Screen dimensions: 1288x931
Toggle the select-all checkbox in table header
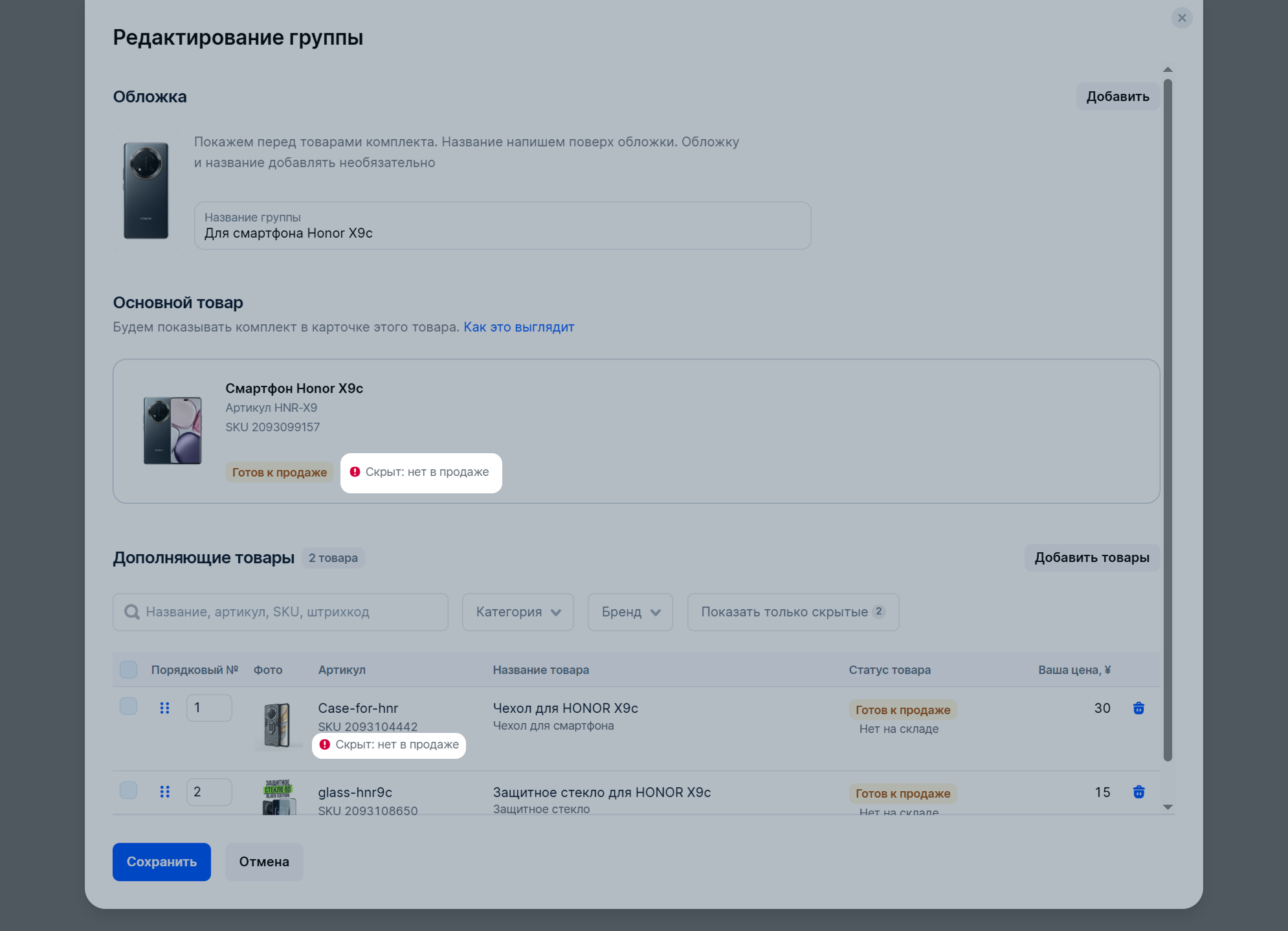(128, 669)
